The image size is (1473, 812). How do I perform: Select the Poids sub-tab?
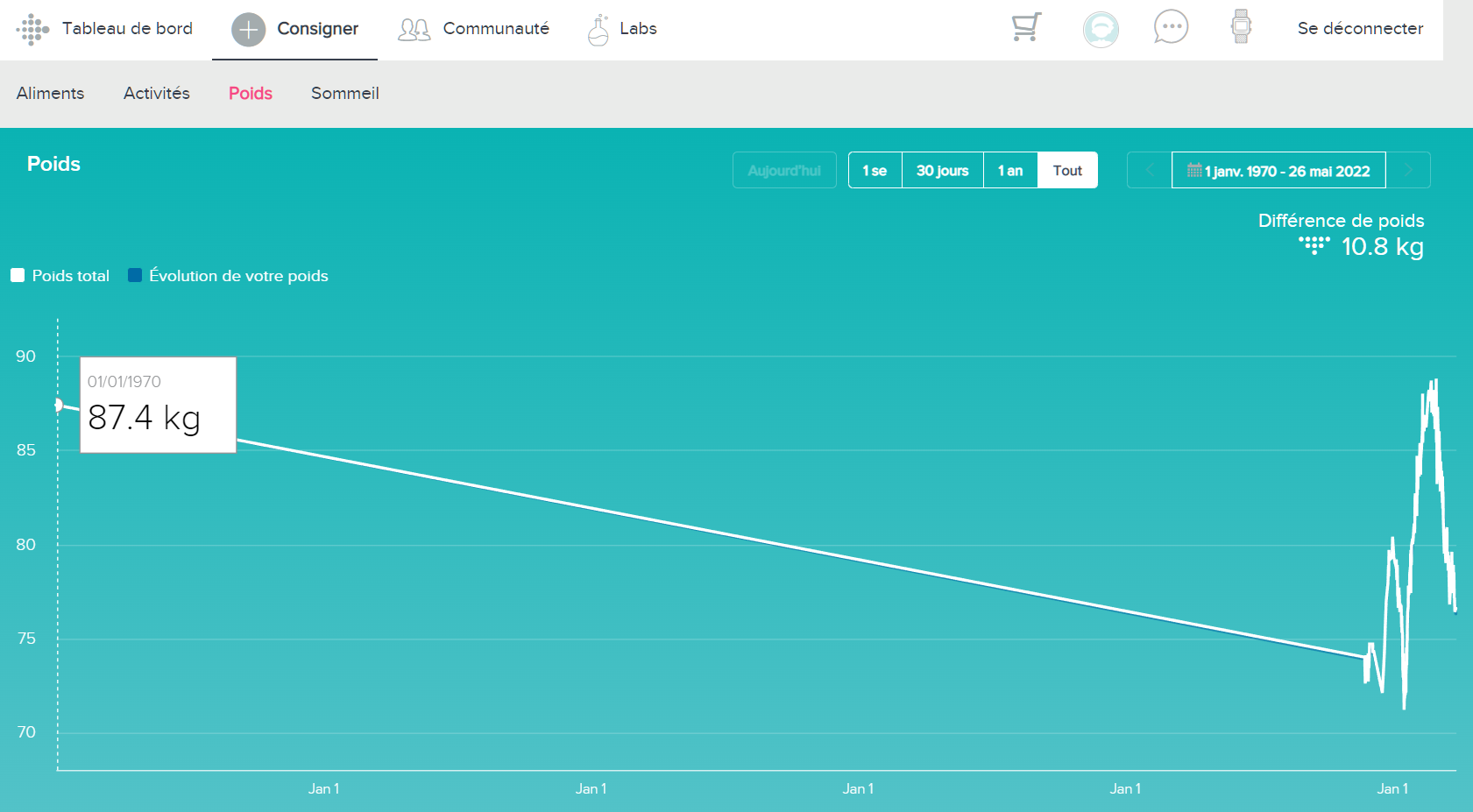point(251,93)
